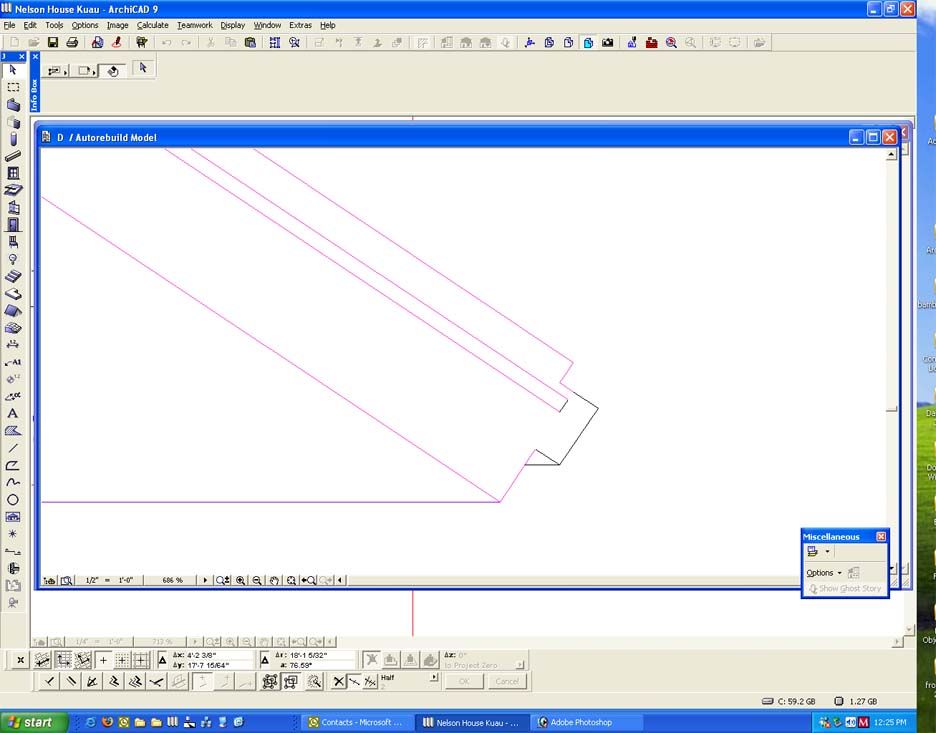Activate the hand pan icon
The height and width of the screenshot is (733, 936).
tap(274, 580)
